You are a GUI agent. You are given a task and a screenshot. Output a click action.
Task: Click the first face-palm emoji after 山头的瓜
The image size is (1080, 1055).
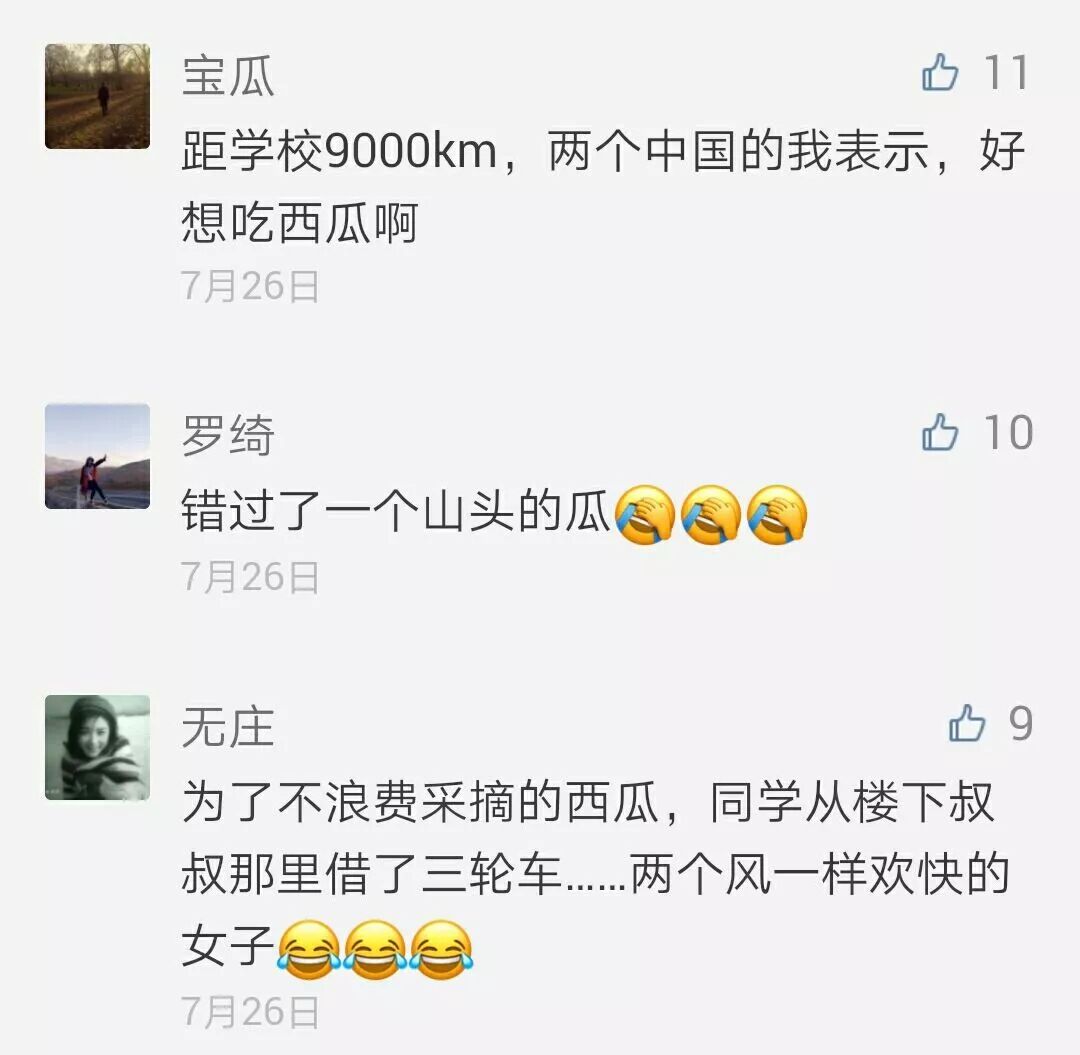[645, 514]
